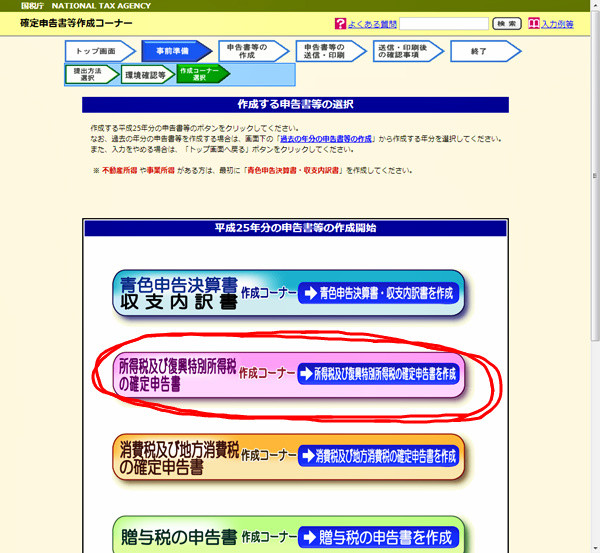Click the 平成25年分の申告書等の作成開始 heading
The height and width of the screenshot is (553, 600).
pos(295,228)
